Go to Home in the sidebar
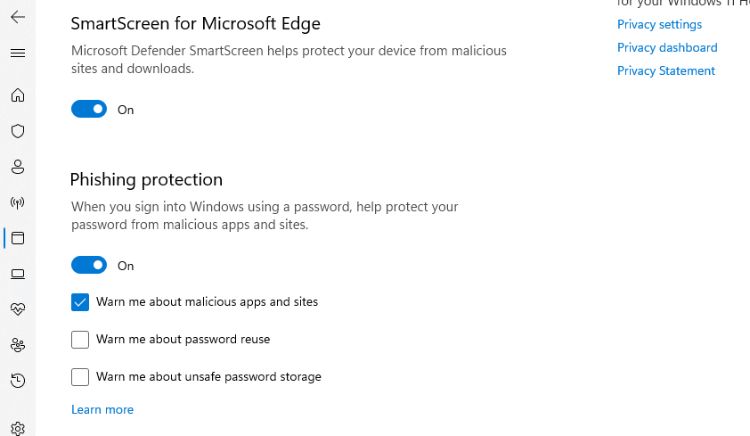The width and height of the screenshot is (750, 436). (x=17, y=96)
